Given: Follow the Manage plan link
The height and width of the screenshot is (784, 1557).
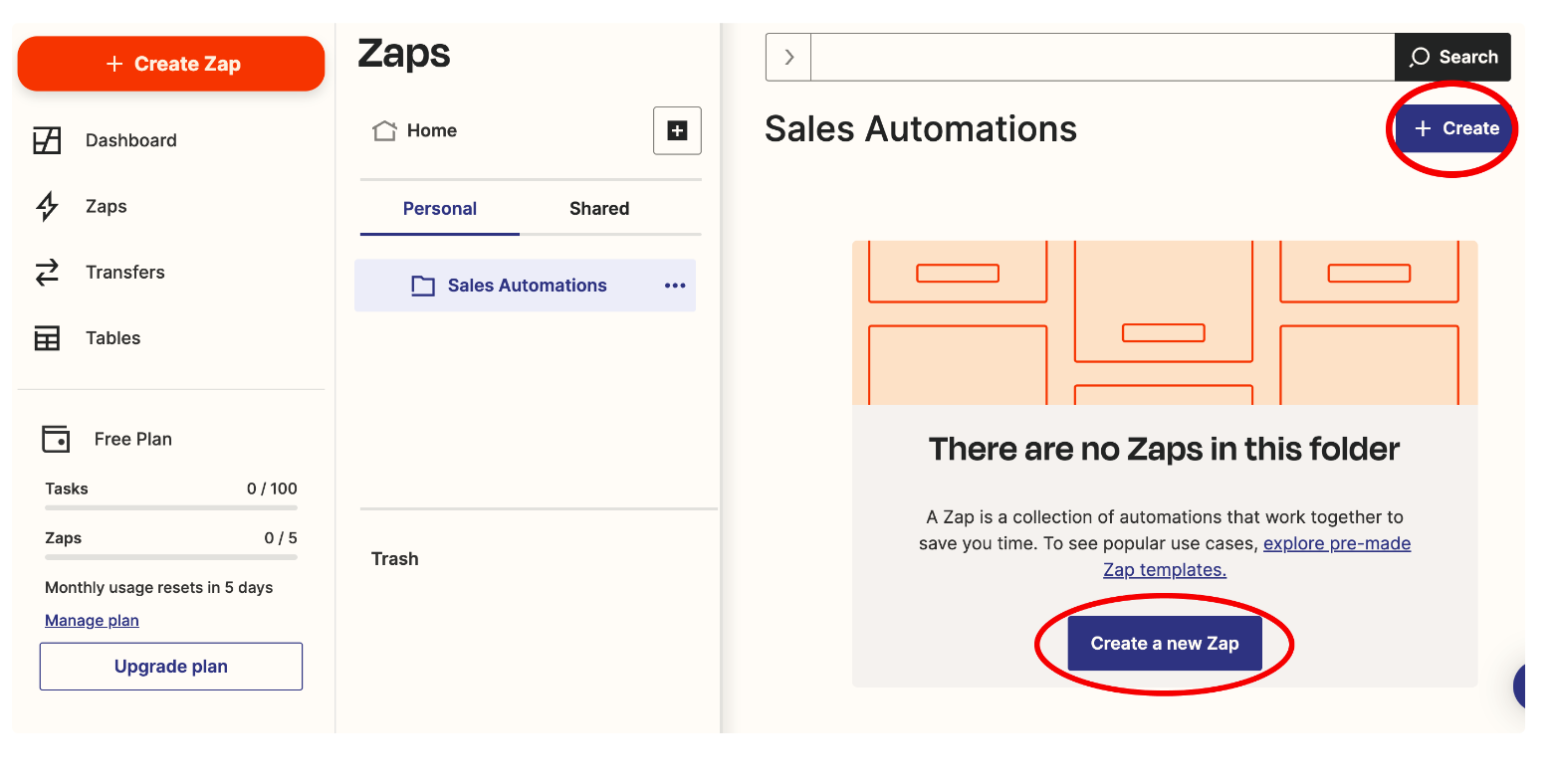Looking at the screenshot, I should click(x=92, y=621).
